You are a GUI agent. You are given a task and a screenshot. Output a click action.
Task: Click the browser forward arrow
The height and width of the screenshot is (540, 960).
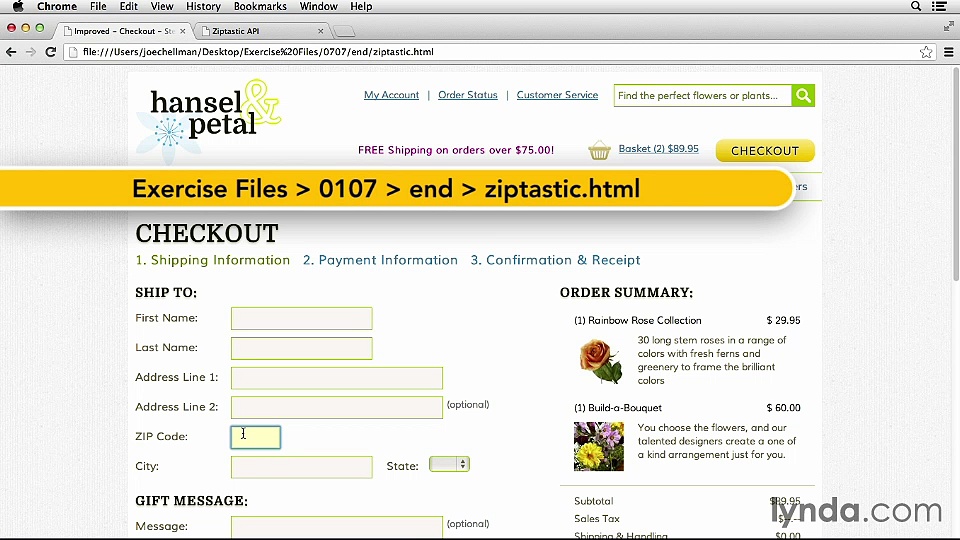(31, 52)
